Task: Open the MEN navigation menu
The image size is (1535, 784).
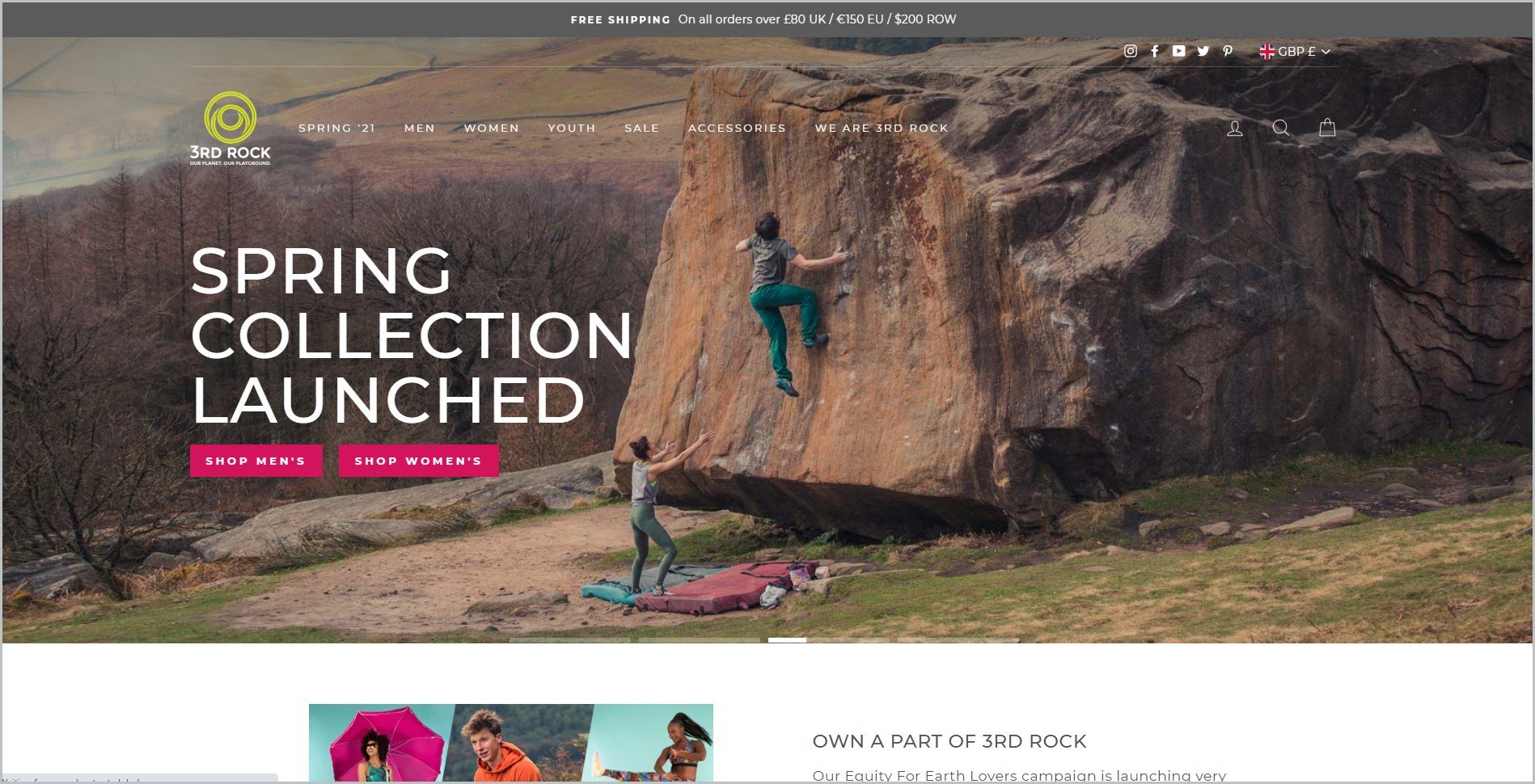Action: point(420,128)
